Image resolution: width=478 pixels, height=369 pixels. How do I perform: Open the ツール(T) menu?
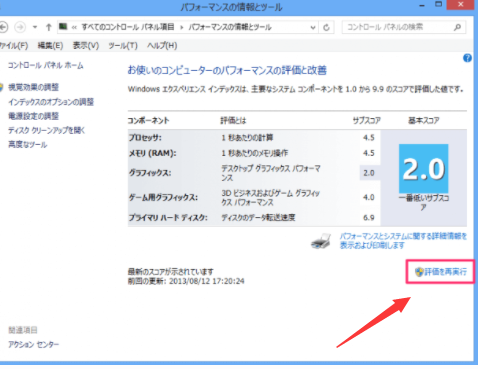coord(123,45)
